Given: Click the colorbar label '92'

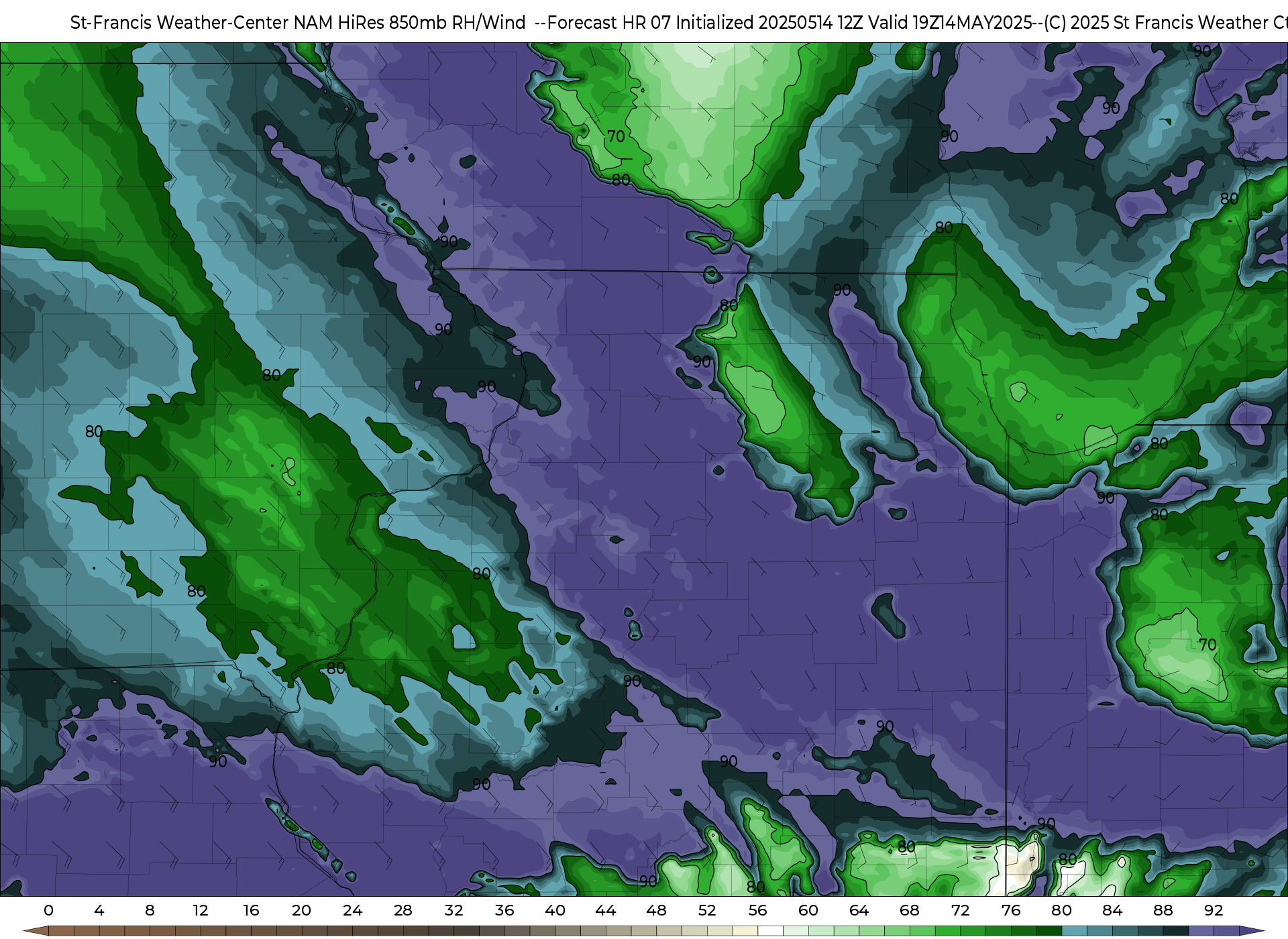Looking at the screenshot, I should click(x=1214, y=910).
